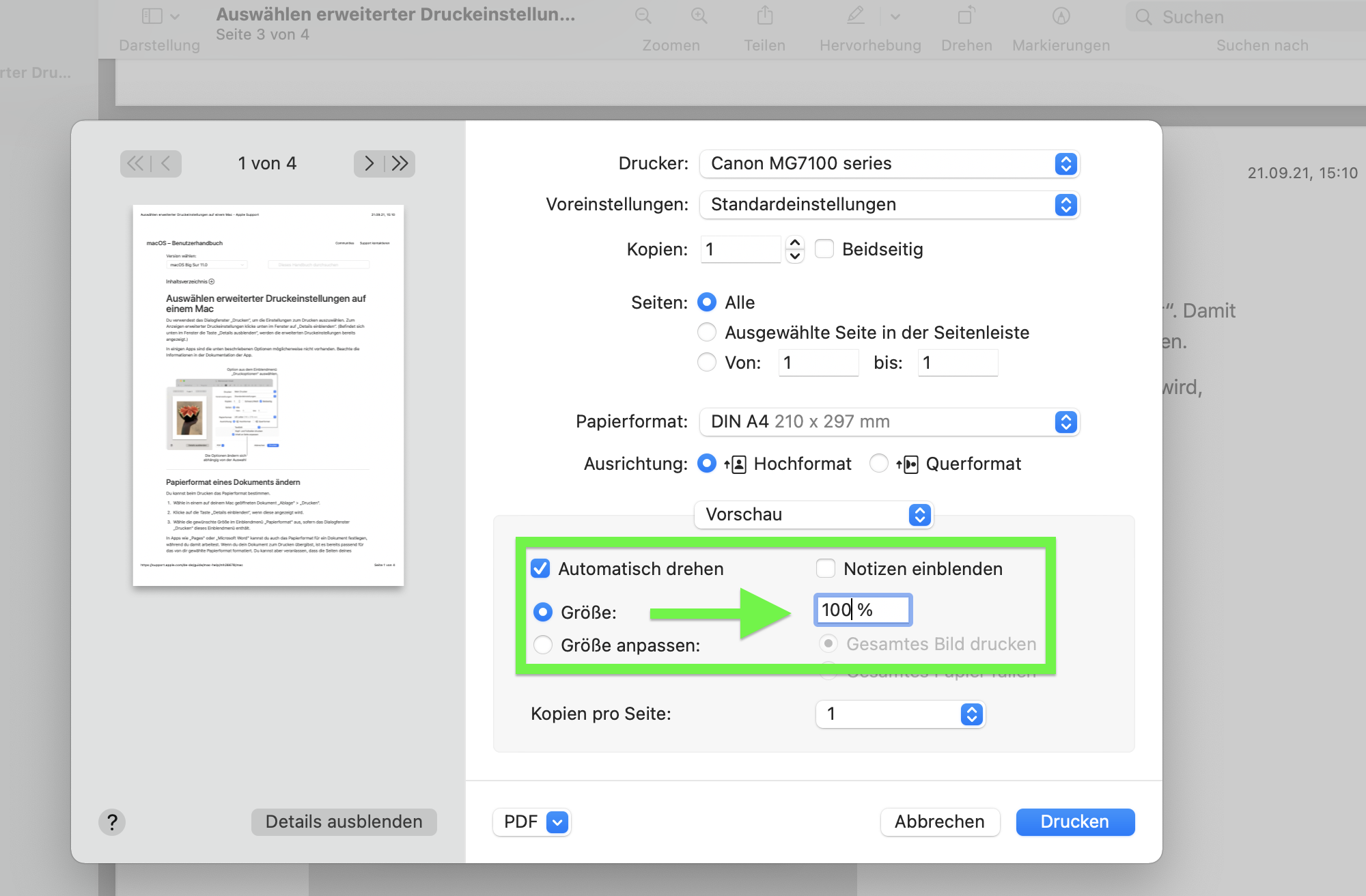
Task: Open the Teilen share icon
Action: 765,16
